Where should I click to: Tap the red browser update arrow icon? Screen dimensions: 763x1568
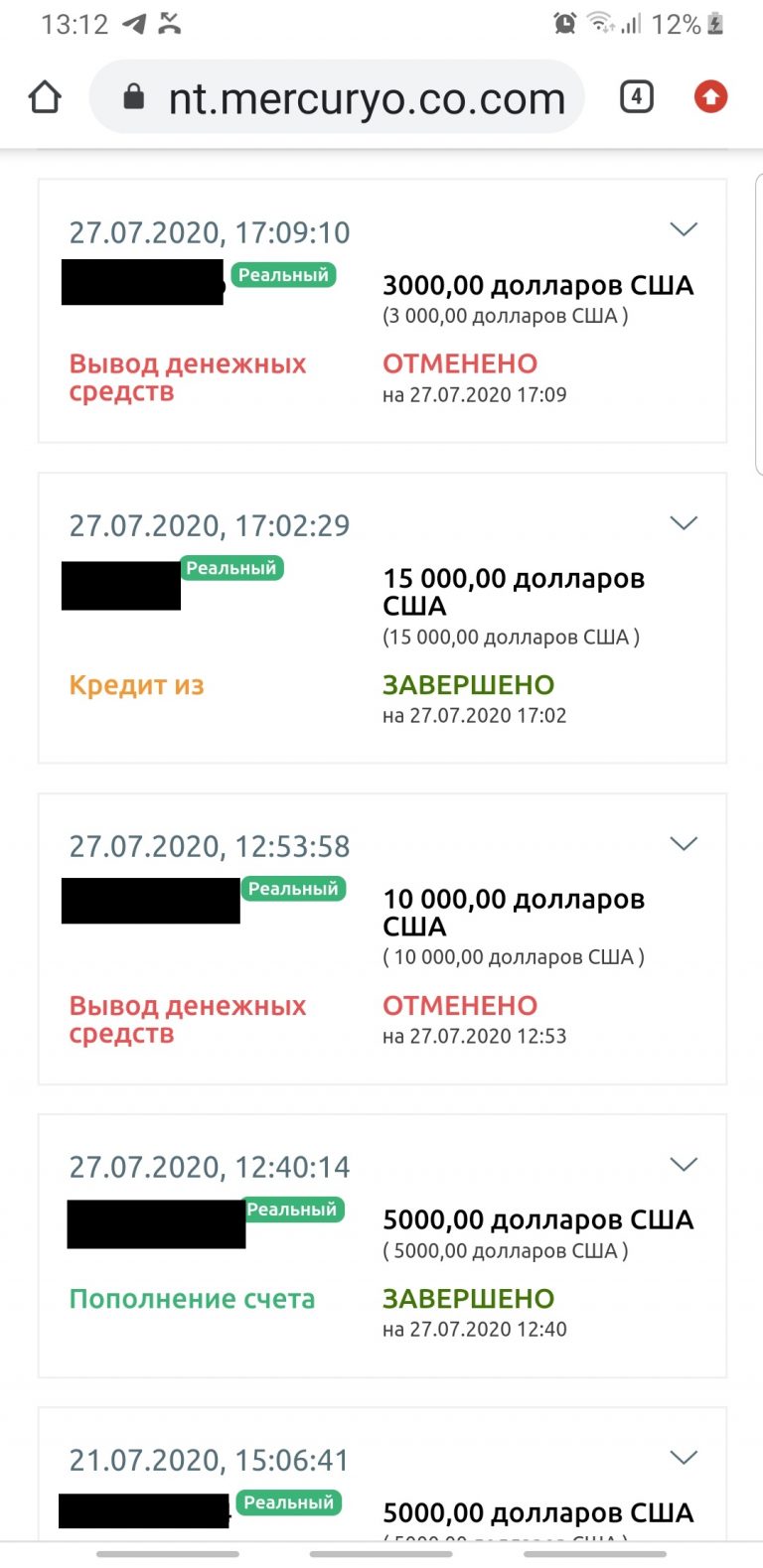710,96
